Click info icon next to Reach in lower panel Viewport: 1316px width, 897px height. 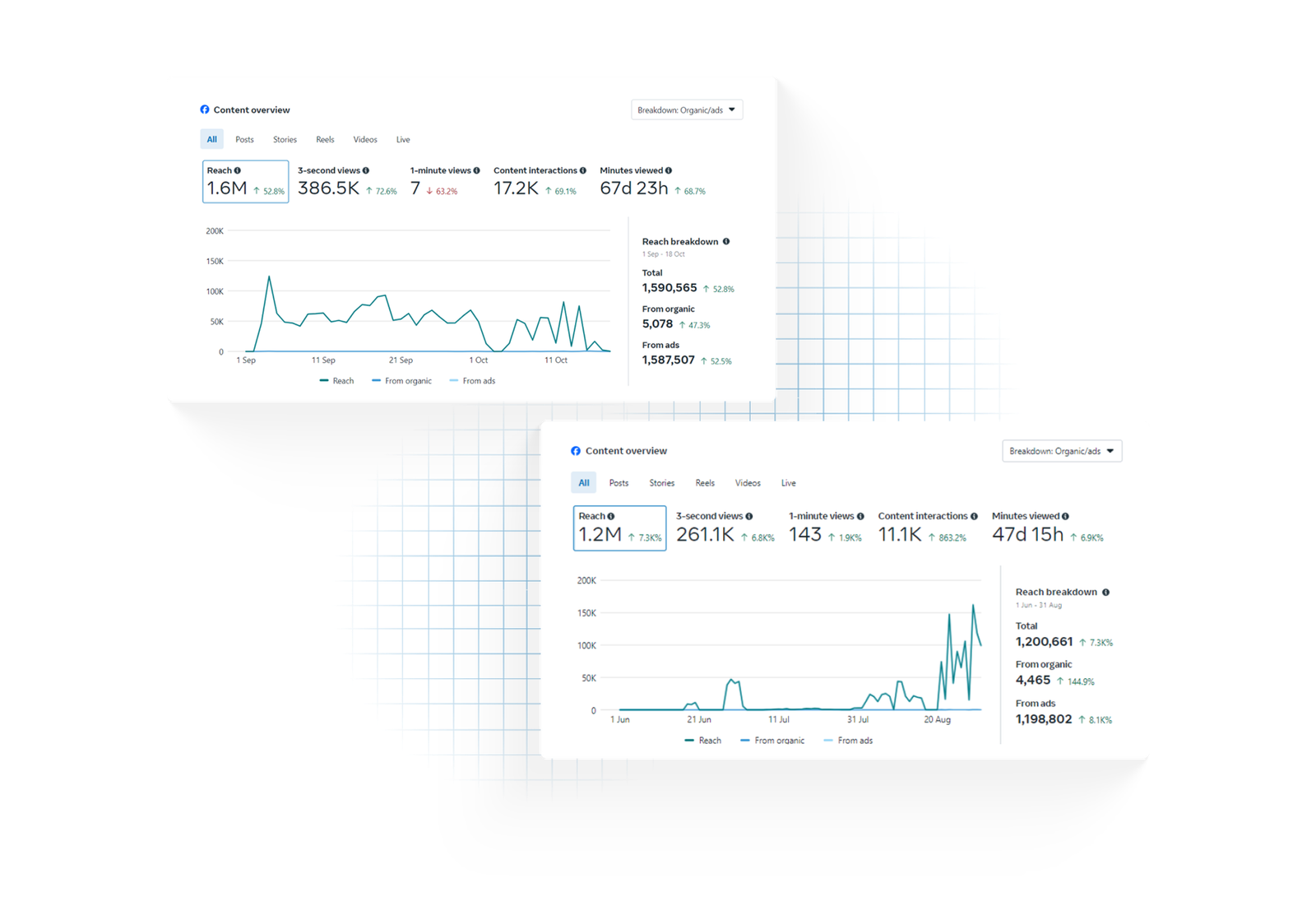[x=611, y=516]
